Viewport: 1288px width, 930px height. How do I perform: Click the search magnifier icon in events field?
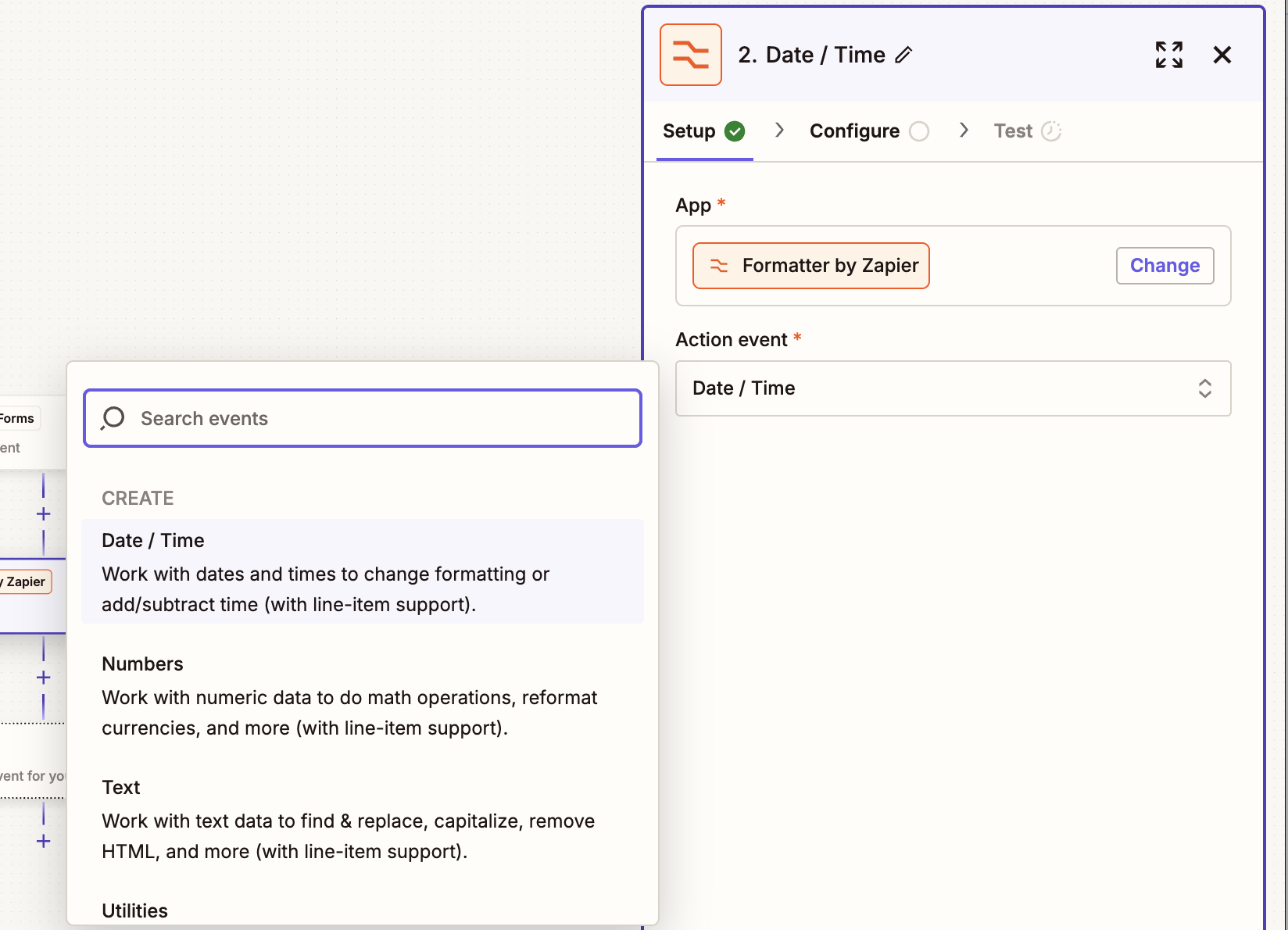click(x=113, y=418)
